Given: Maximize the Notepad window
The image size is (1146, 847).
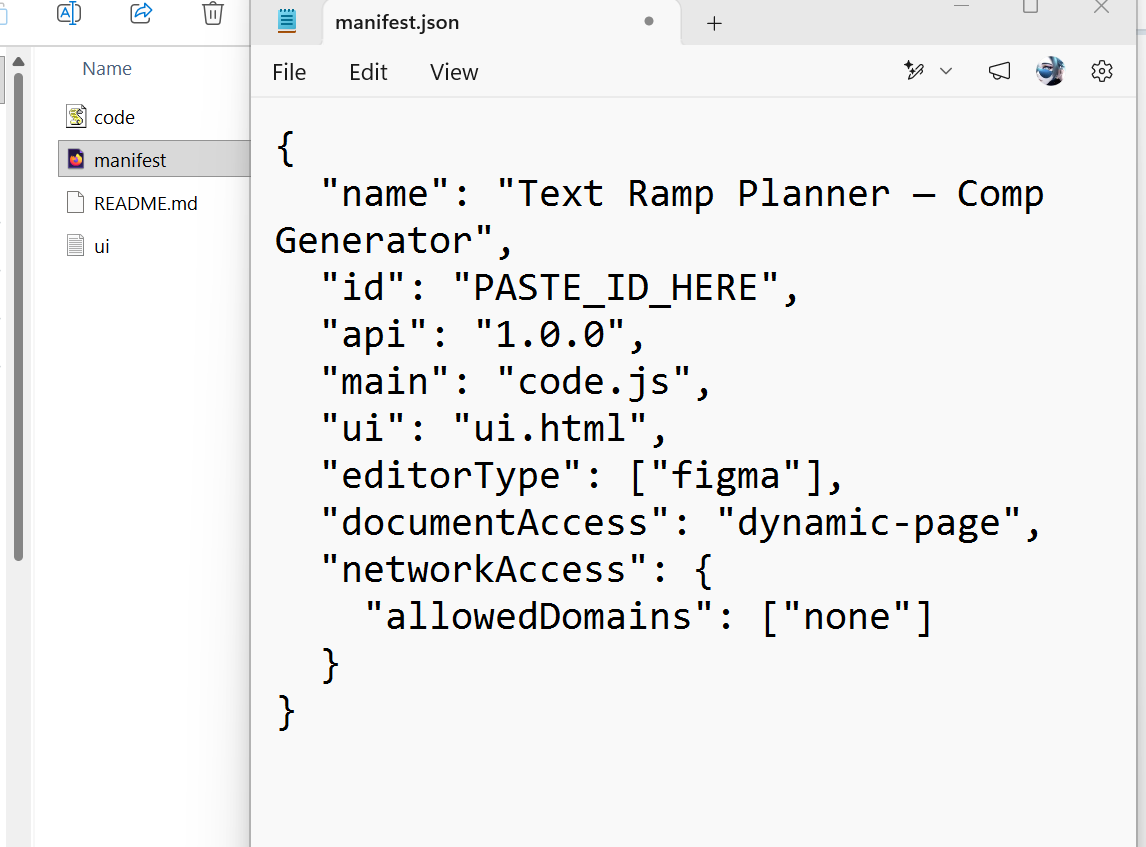Looking at the screenshot, I should pos(1030,6).
